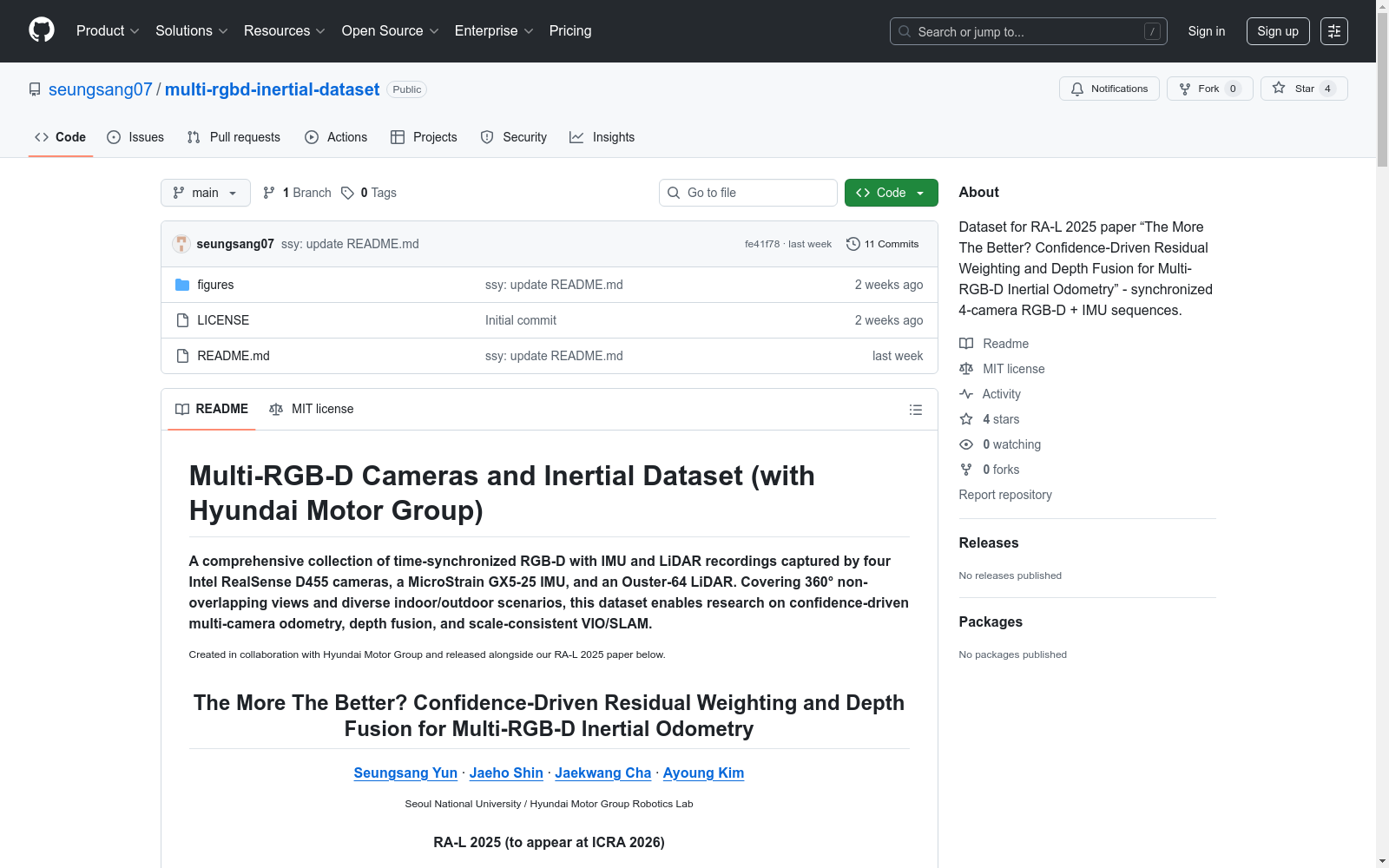Click the README.md file icon

(182, 356)
